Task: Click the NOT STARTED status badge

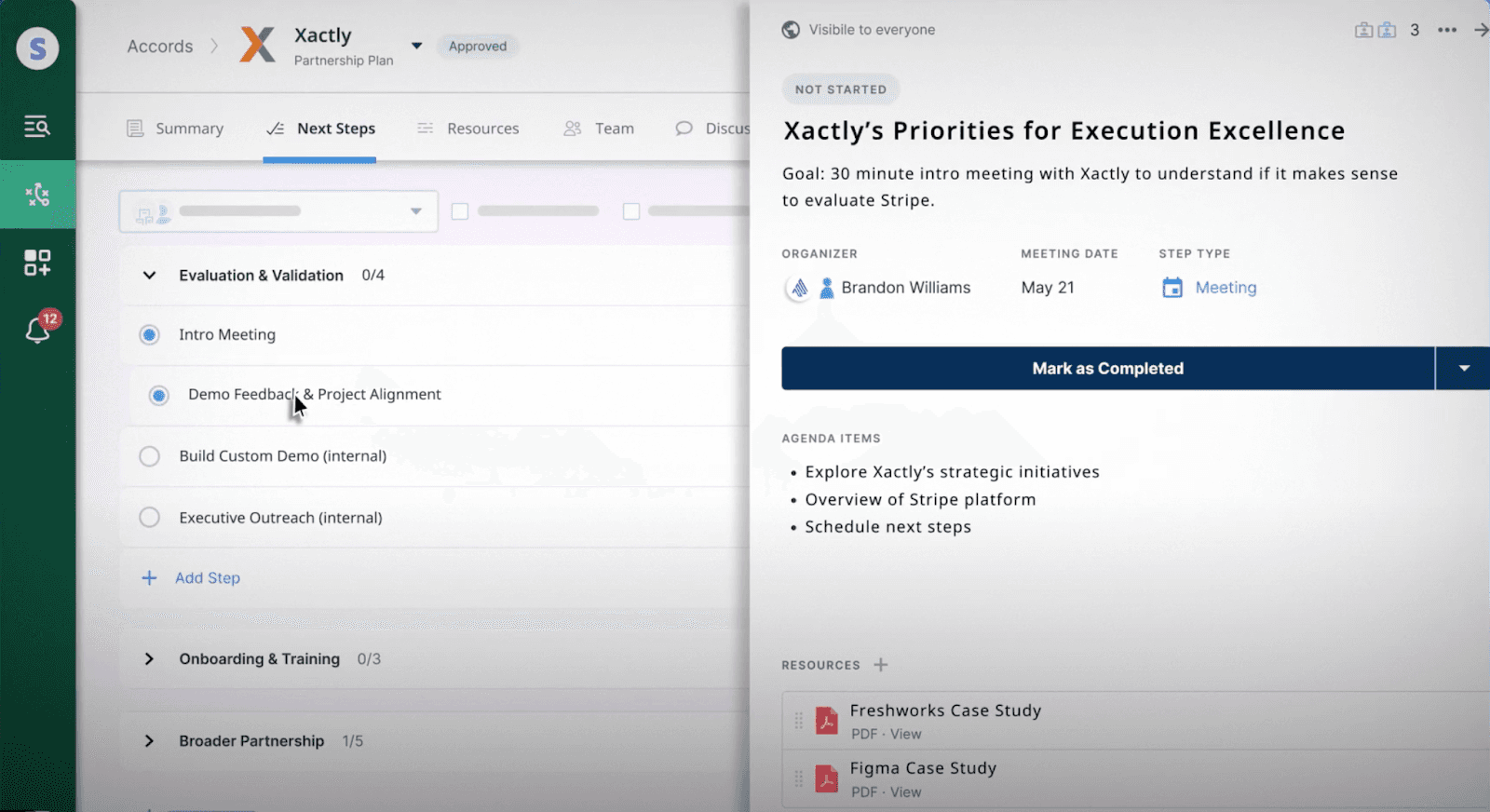Action: (841, 89)
